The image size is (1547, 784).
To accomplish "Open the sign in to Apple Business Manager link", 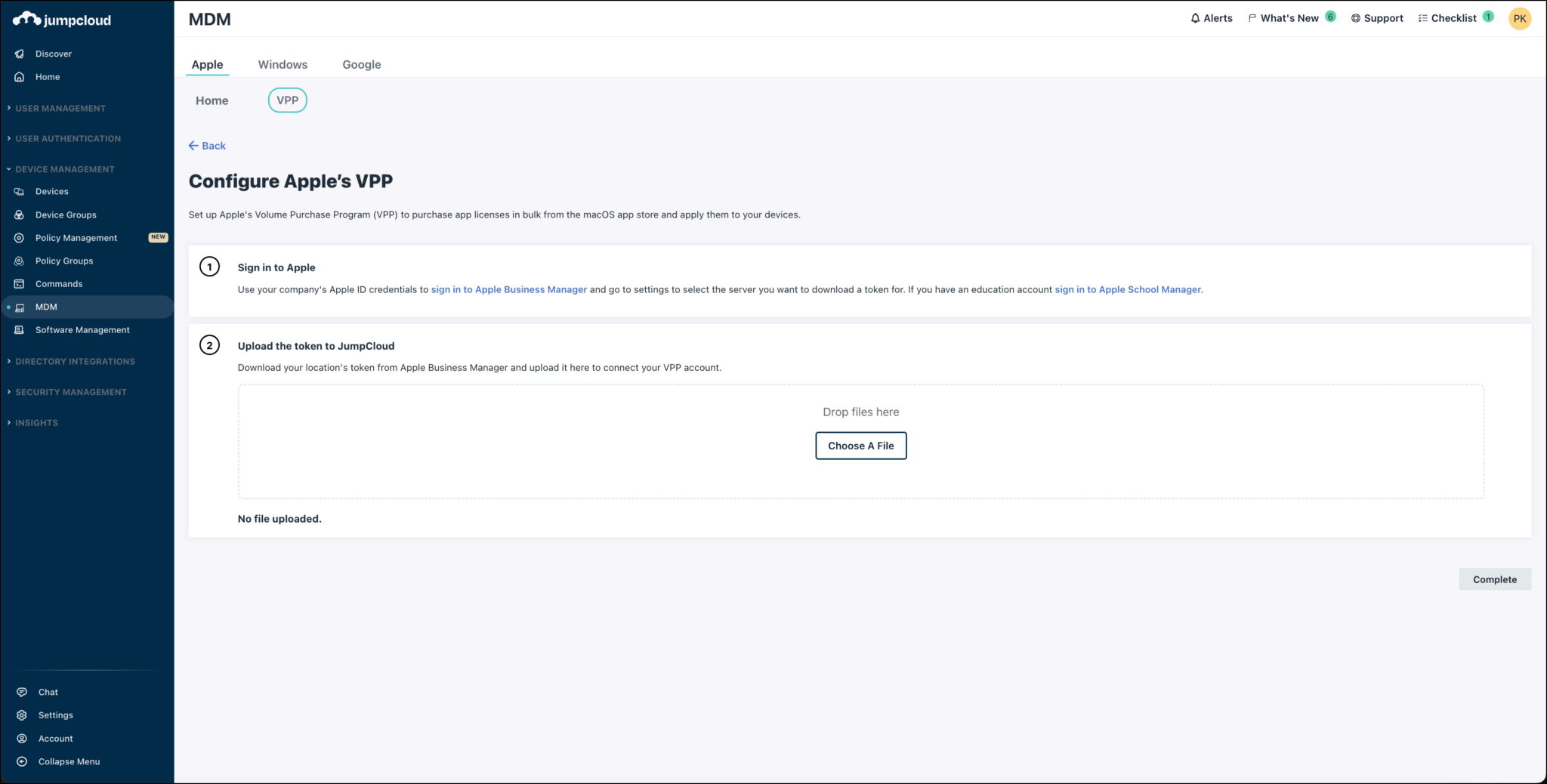I will [508, 289].
